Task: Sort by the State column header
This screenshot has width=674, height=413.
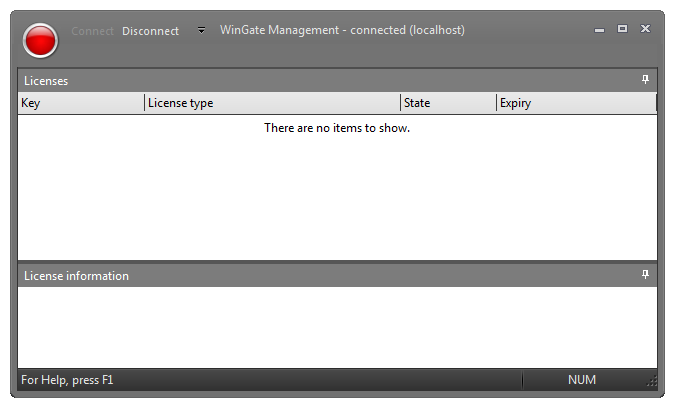Action: [448, 103]
